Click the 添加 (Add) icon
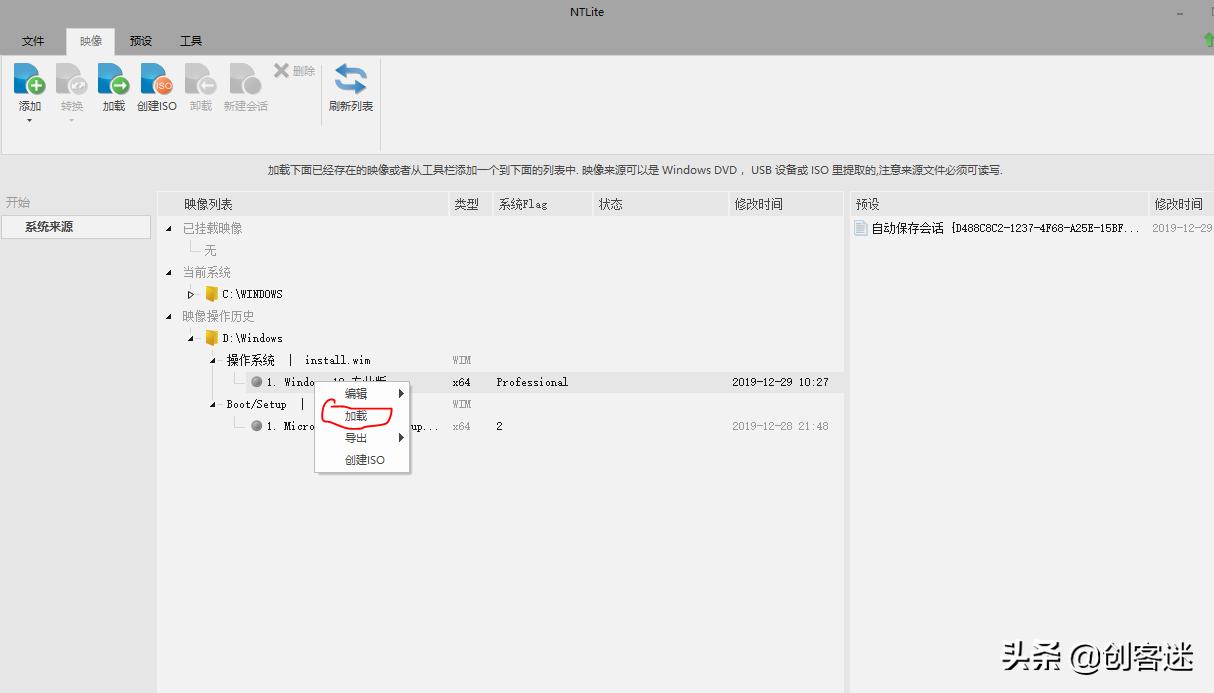This screenshot has width=1214, height=693. [x=29, y=90]
